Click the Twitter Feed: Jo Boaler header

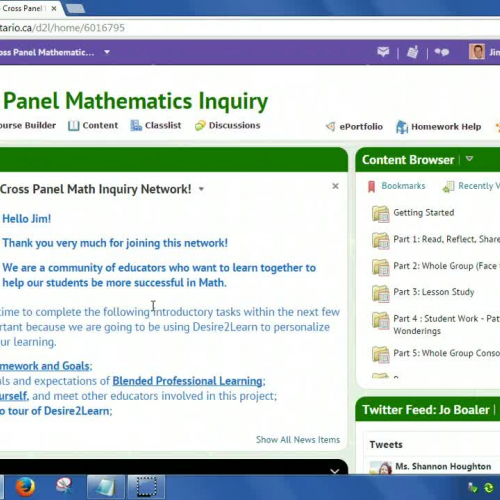pyautogui.click(x=426, y=410)
